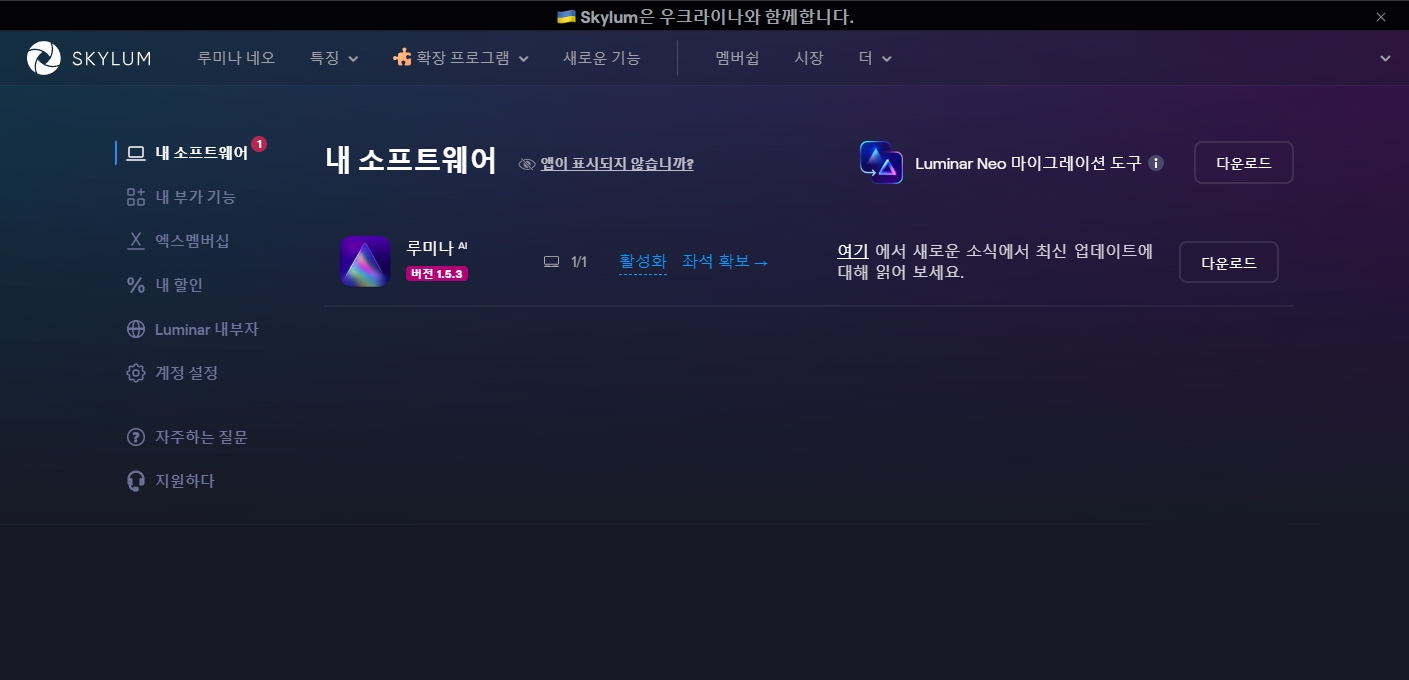This screenshot has height=680, width=1409.
Task: Open 계정 설정 page
Action: pos(186,373)
